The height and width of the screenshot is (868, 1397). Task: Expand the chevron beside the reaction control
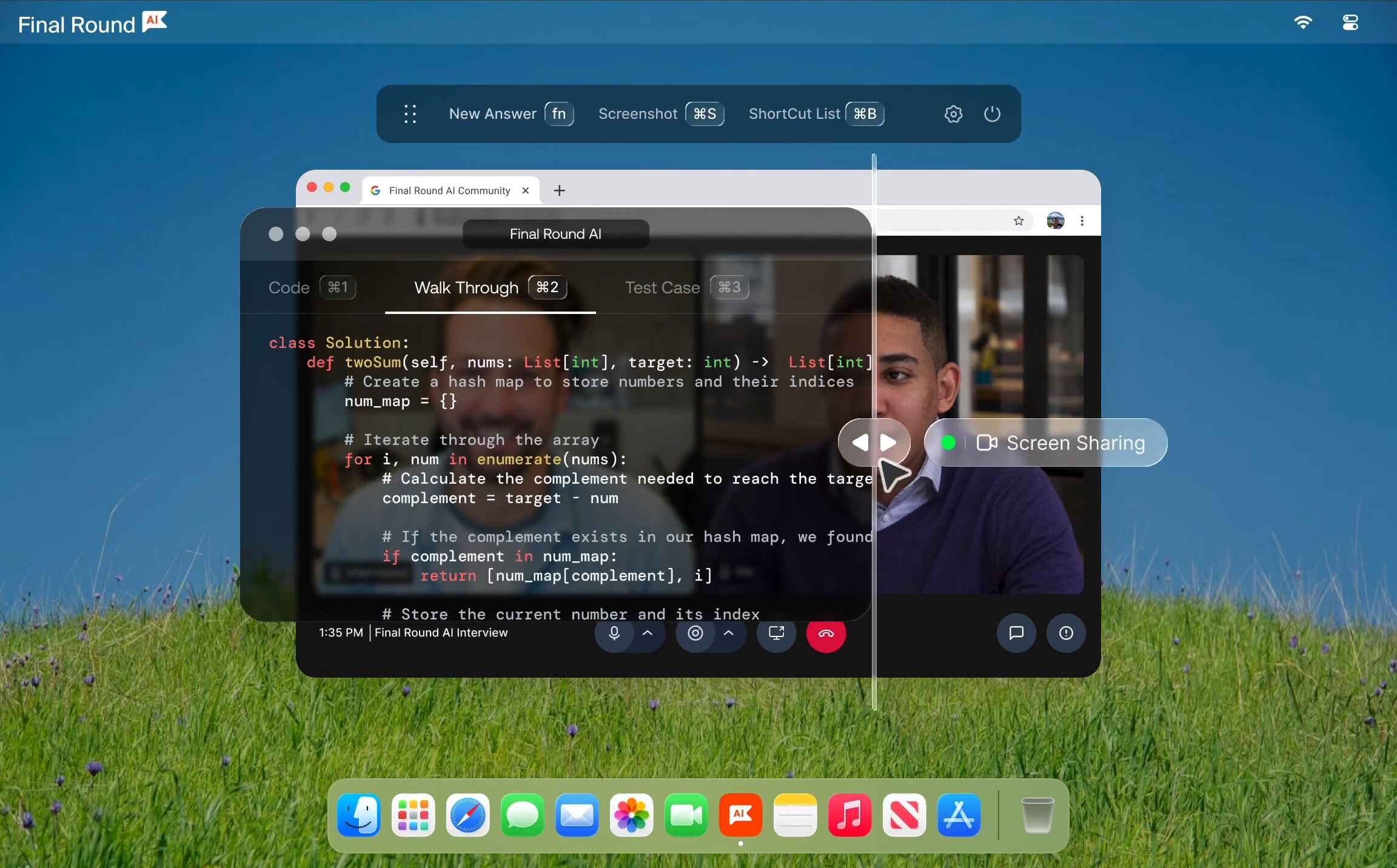729,634
